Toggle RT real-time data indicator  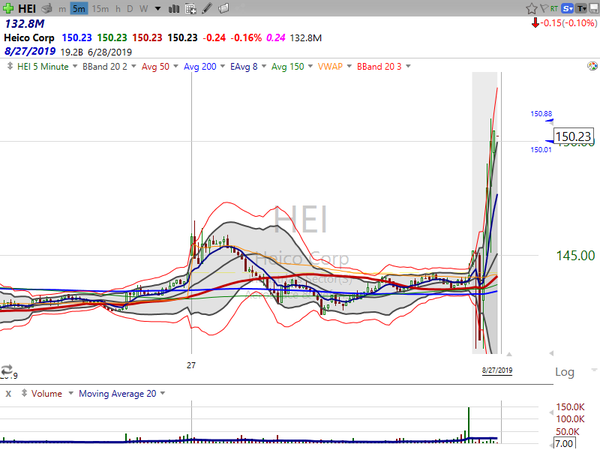pos(554,8)
